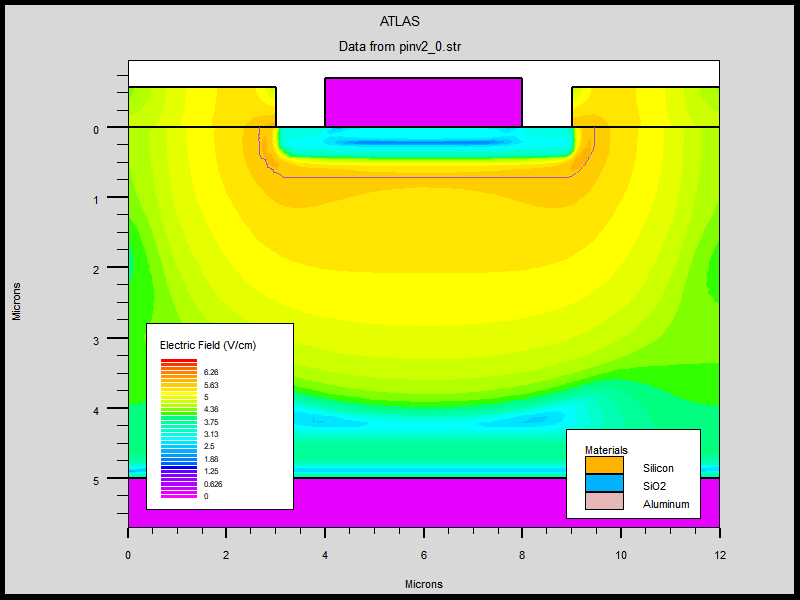The width and height of the screenshot is (800, 600).
Task: Click the 1.88 value in the field legend
Action: [211, 459]
